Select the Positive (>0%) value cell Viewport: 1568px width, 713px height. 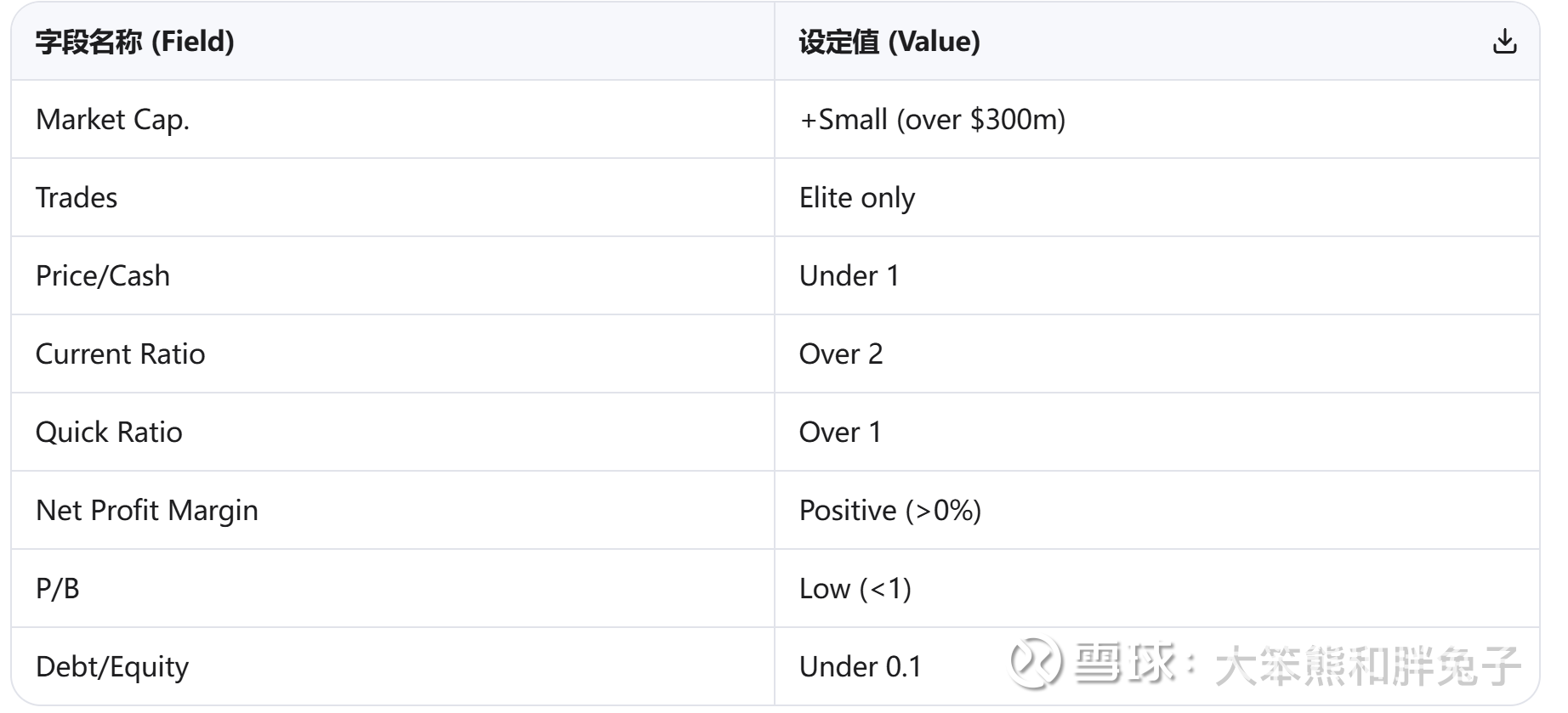pyautogui.click(x=890, y=511)
